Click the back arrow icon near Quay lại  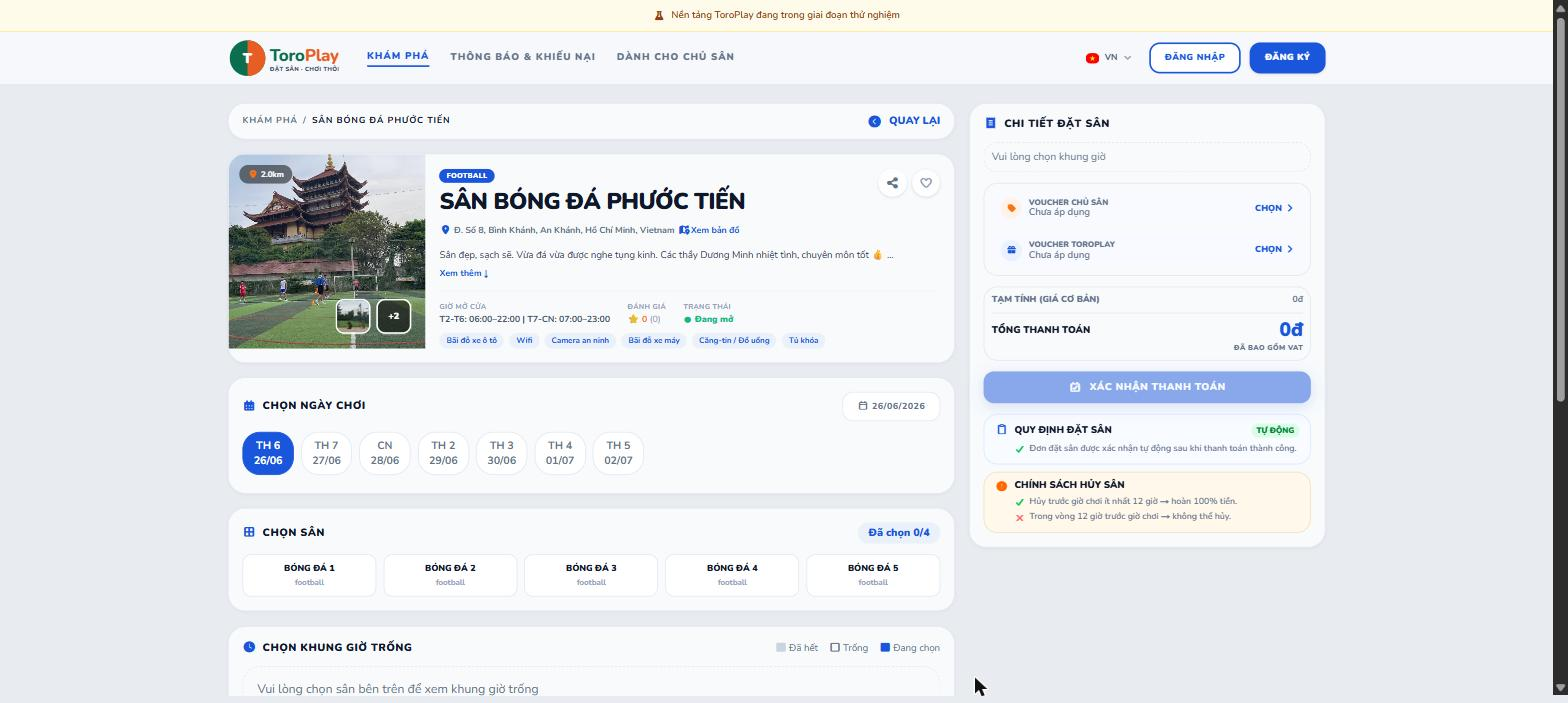click(x=874, y=121)
